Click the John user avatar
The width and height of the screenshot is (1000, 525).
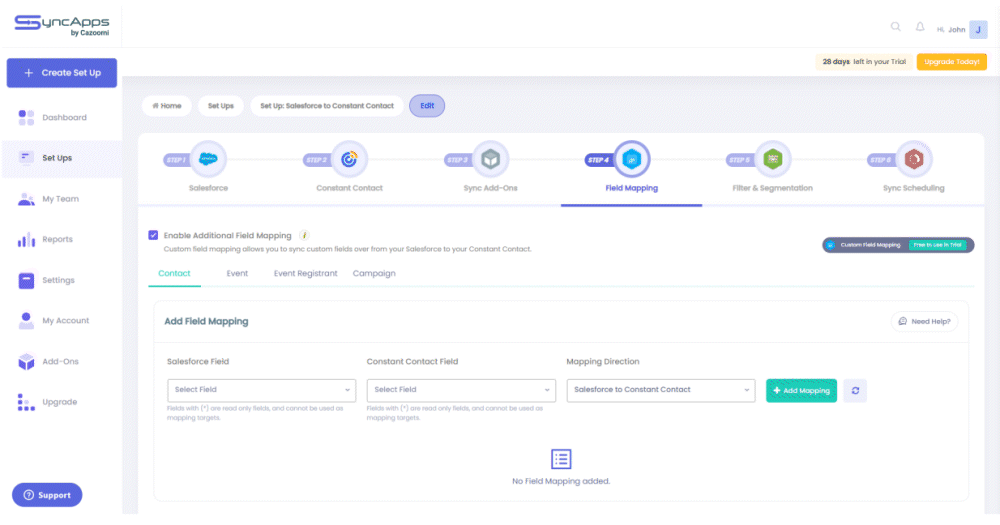tap(978, 29)
